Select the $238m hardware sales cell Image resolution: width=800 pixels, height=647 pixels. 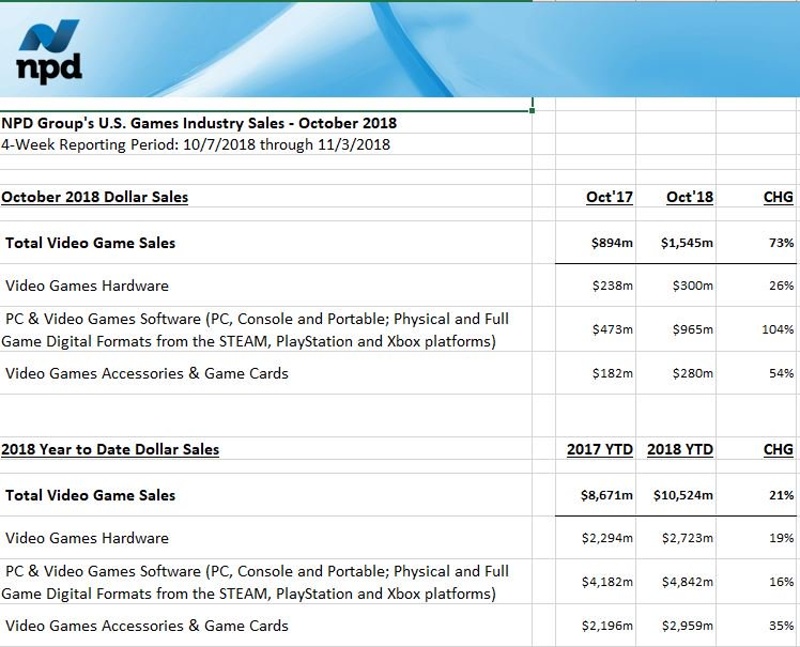click(612, 286)
